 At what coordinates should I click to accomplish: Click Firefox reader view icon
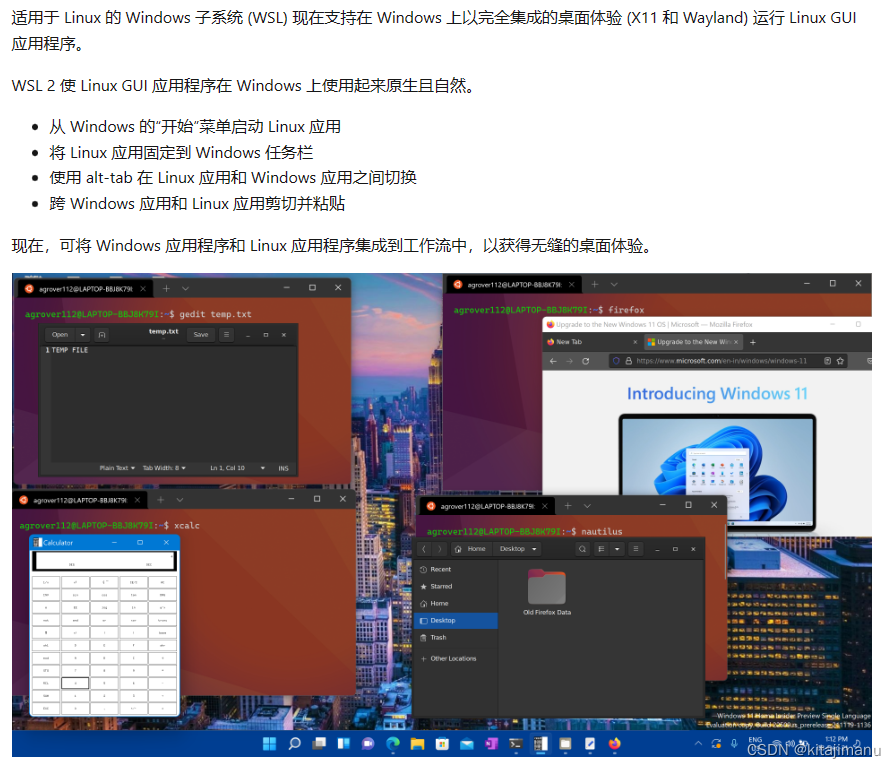[x=827, y=361]
